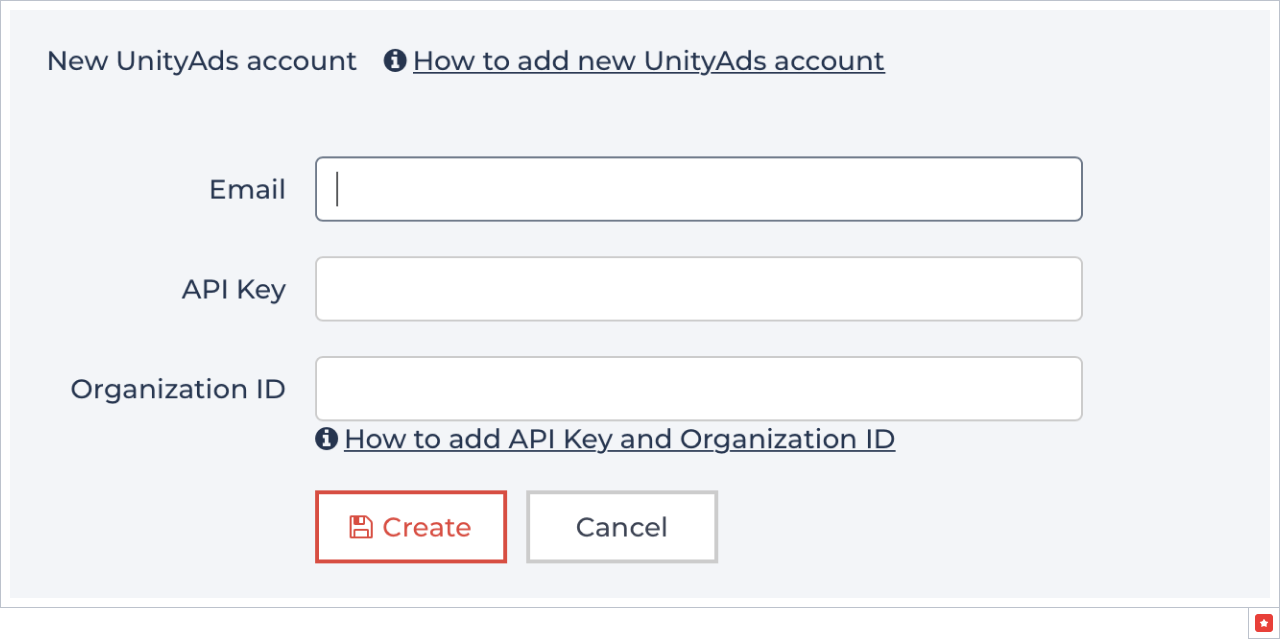1280x639 pixels.
Task: Focus the API Key text box
Action: point(699,288)
